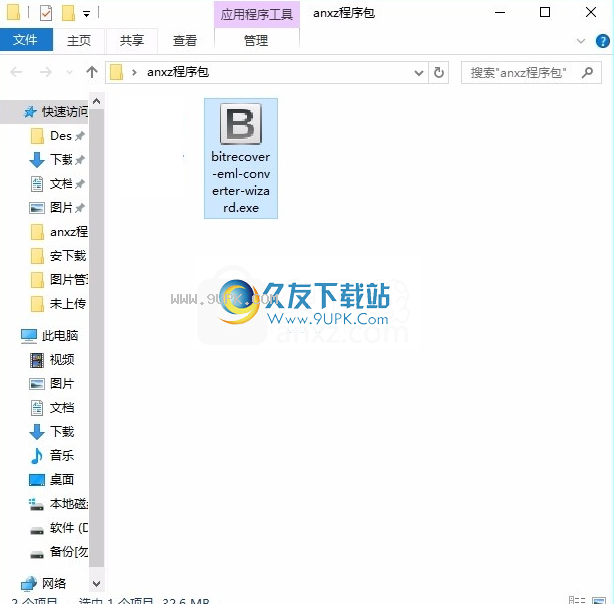
Task: Open the 管理 ribbon tab
Action: tap(256, 40)
